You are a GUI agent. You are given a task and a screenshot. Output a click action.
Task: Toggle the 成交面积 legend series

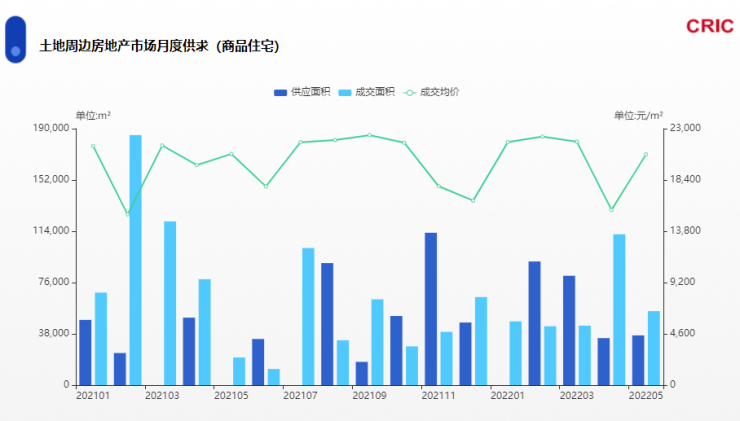366,92
